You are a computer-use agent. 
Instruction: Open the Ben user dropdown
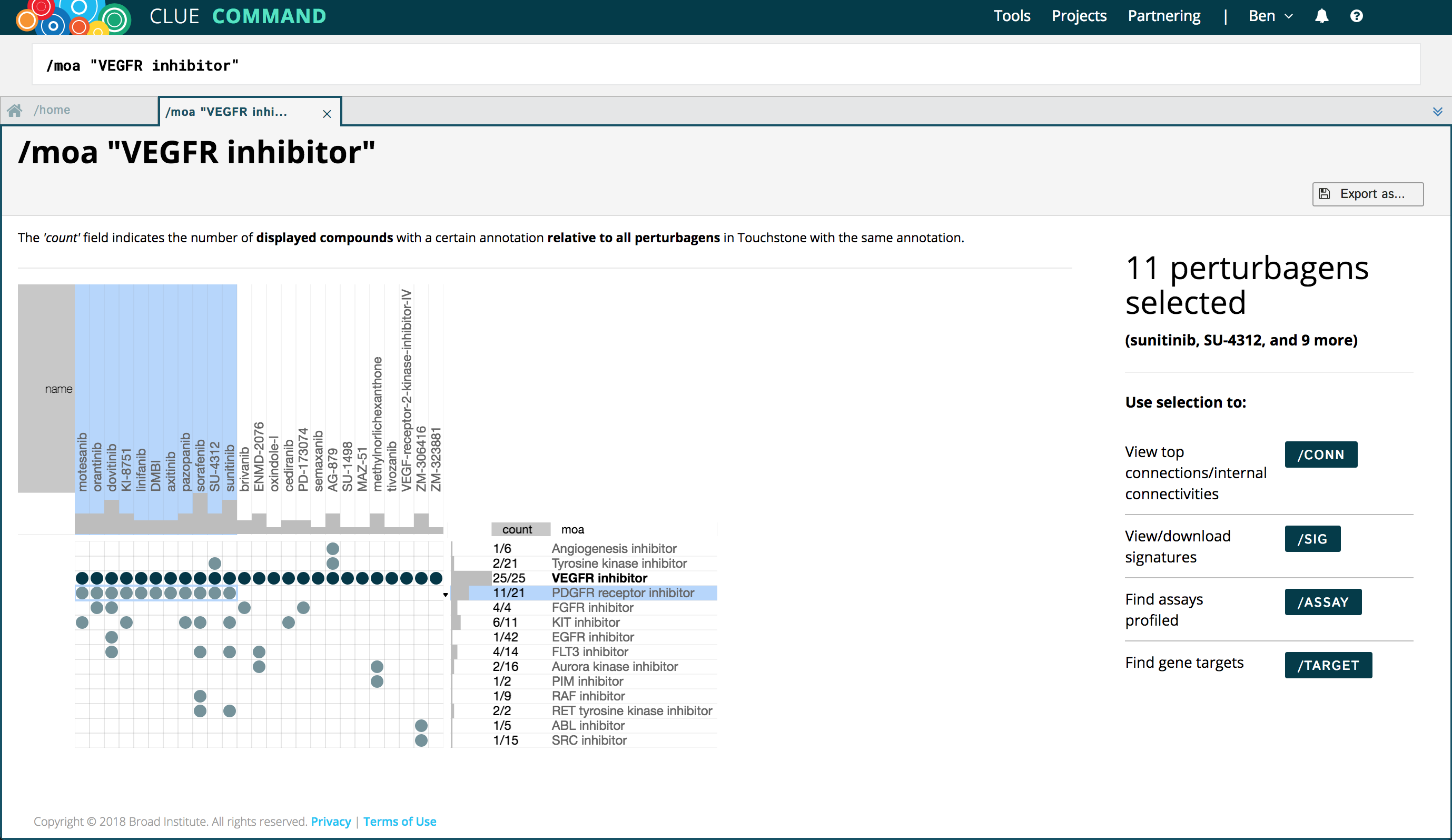pos(1270,16)
